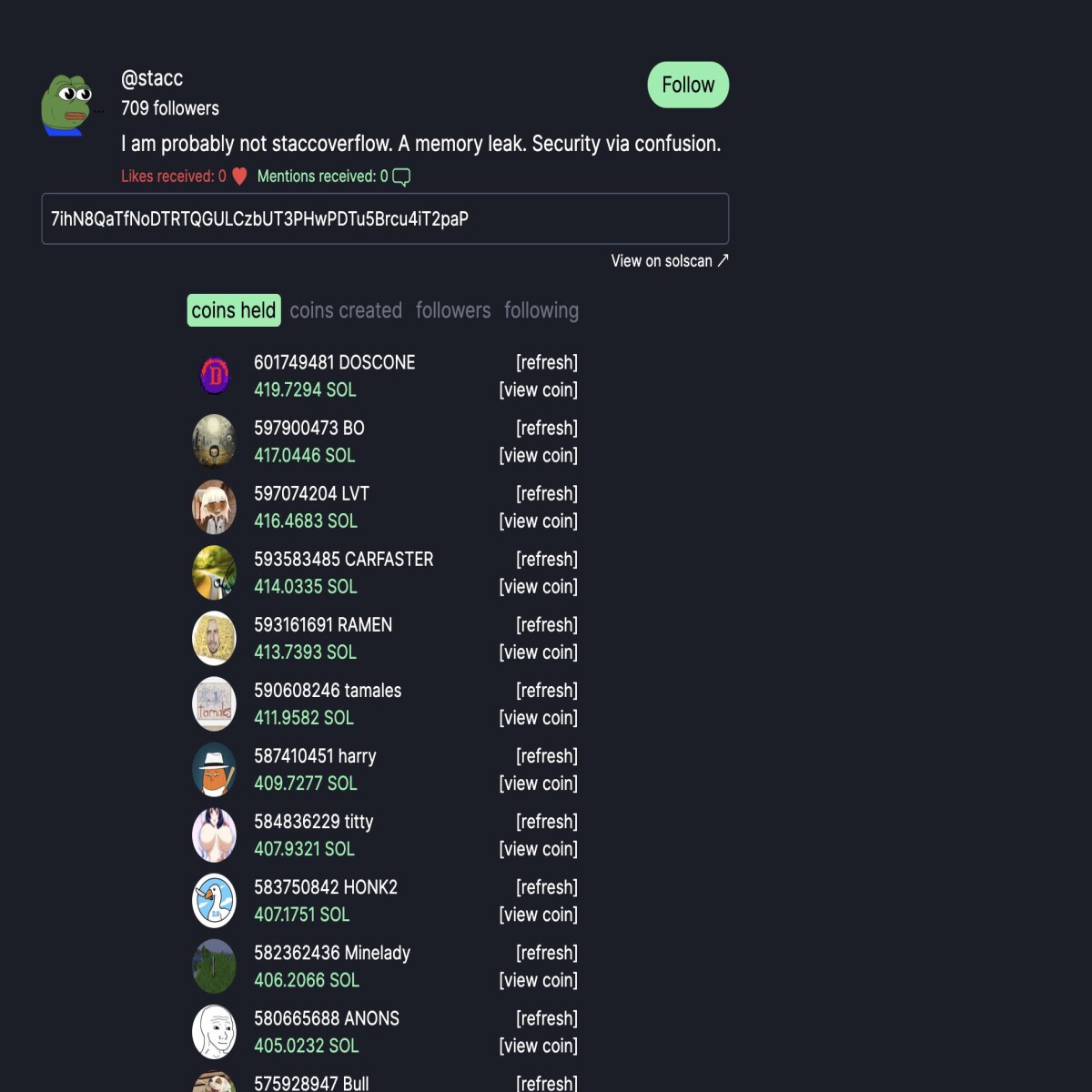Refresh the BO coin balance
Viewport: 1092px width, 1092px height.
(x=547, y=428)
